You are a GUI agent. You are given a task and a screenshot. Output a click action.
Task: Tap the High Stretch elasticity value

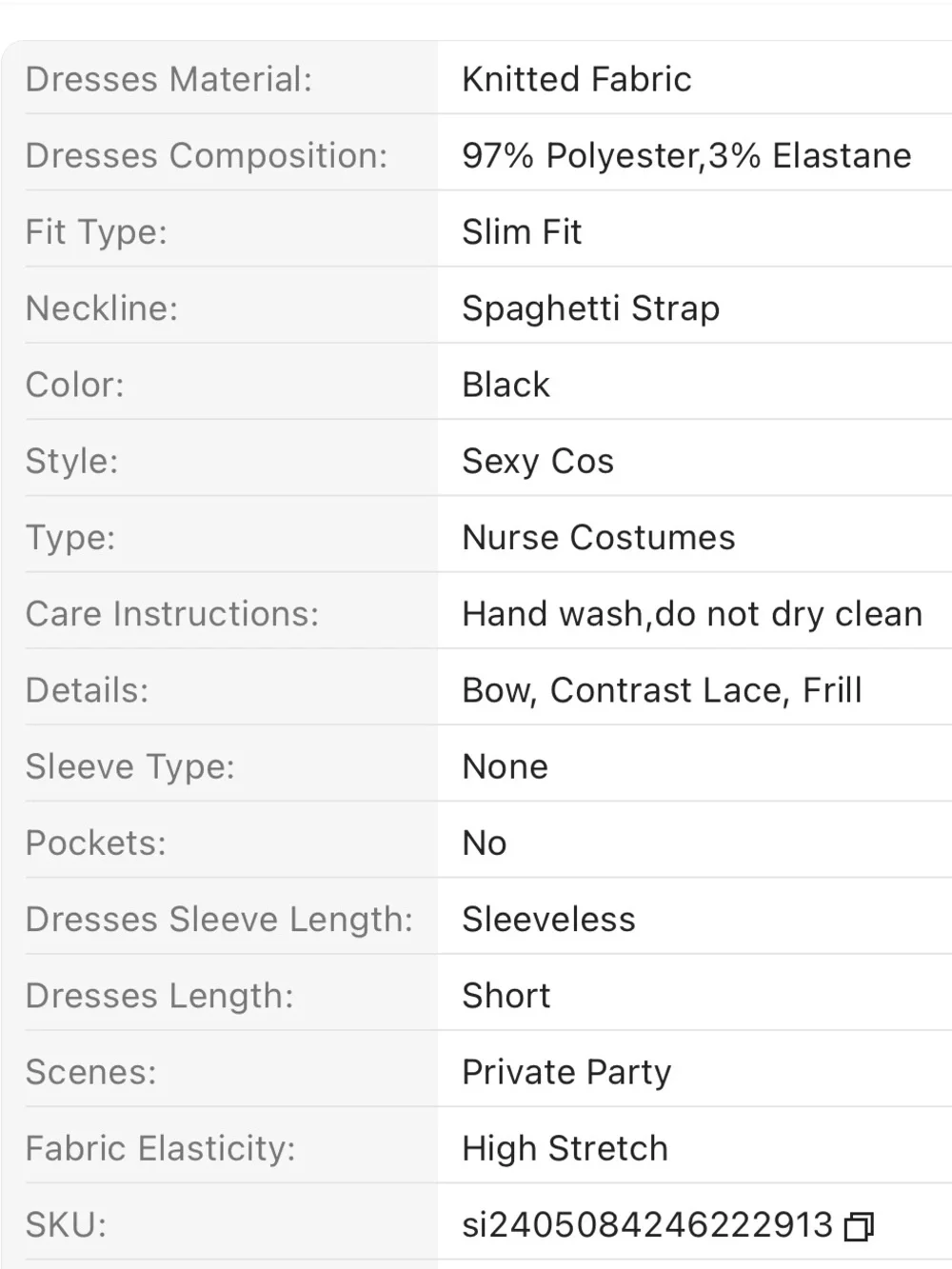[565, 1148]
